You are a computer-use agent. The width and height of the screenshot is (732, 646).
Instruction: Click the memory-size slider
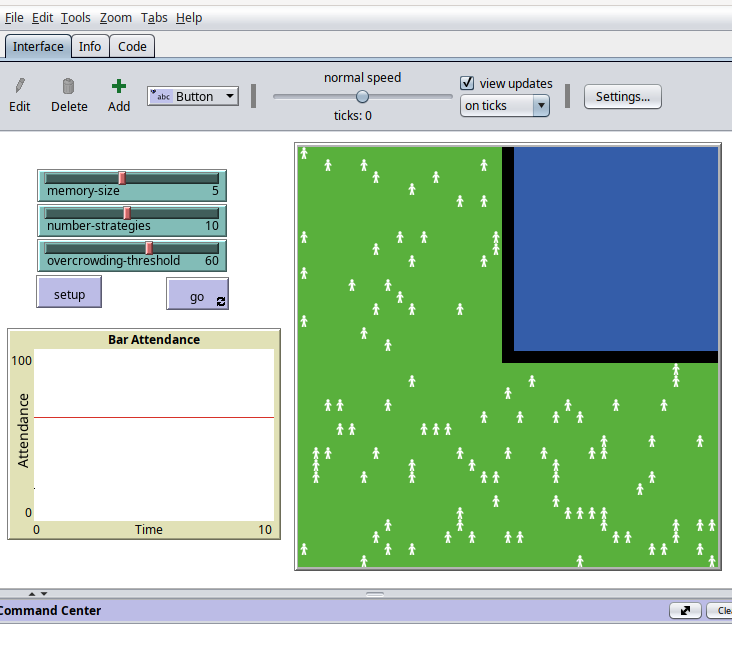[132, 185]
